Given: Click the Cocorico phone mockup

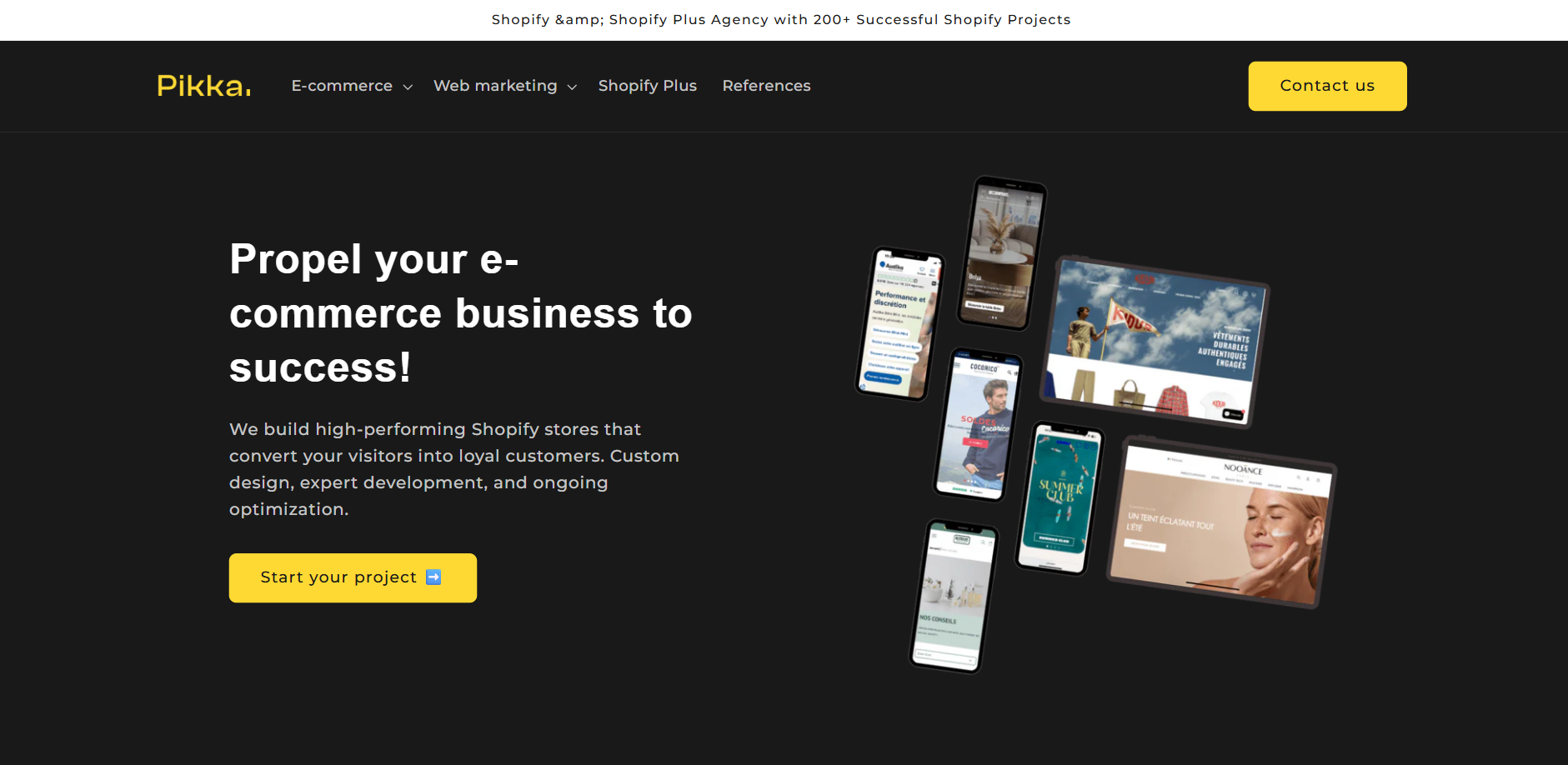Looking at the screenshot, I should pyautogui.click(x=977, y=424).
